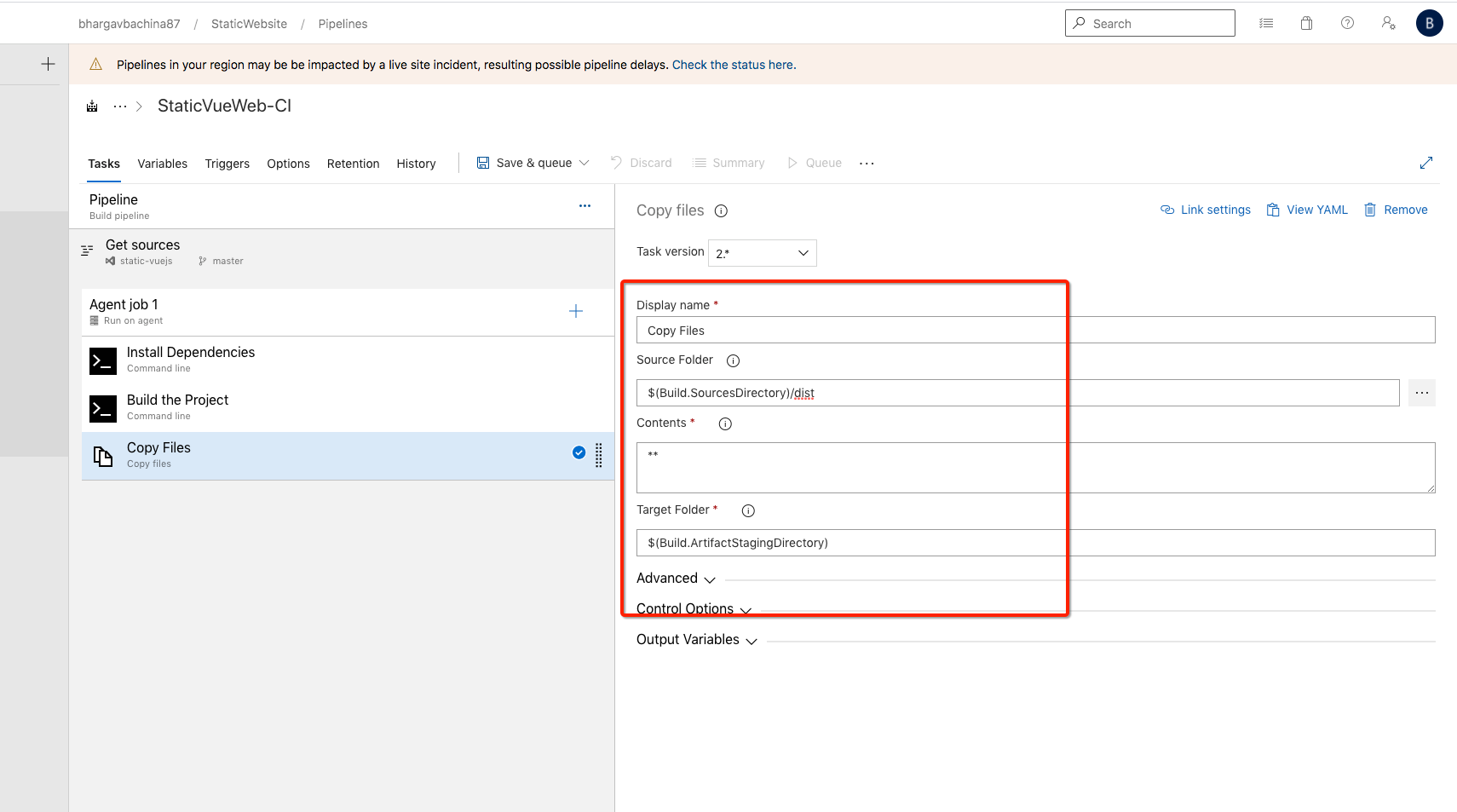Expand the Output Variables section
Screen dimensions: 1457x812
pos(696,640)
